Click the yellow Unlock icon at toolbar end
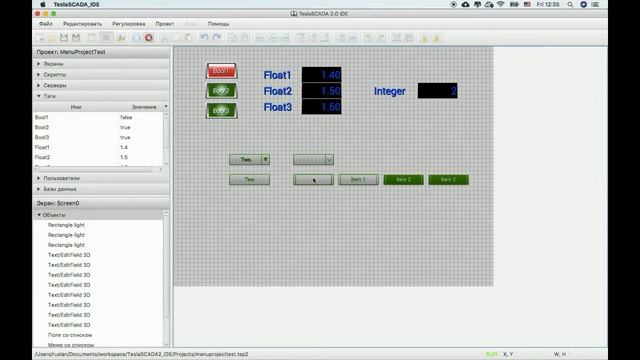This screenshot has width=640, height=360. (436, 38)
